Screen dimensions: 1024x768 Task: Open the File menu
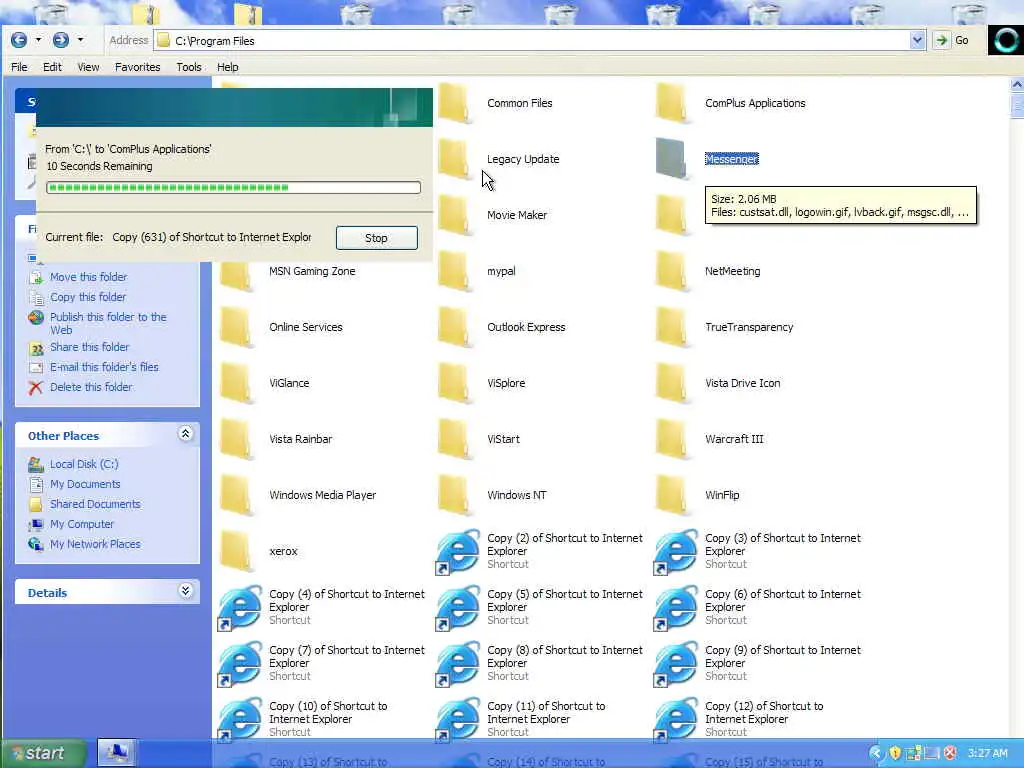[20, 67]
